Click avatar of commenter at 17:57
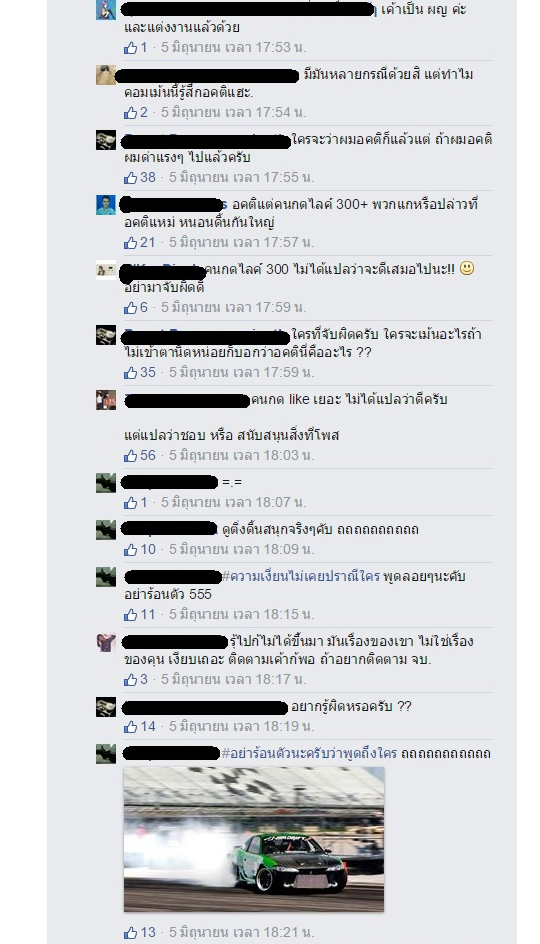The image size is (540, 944). coord(106,205)
